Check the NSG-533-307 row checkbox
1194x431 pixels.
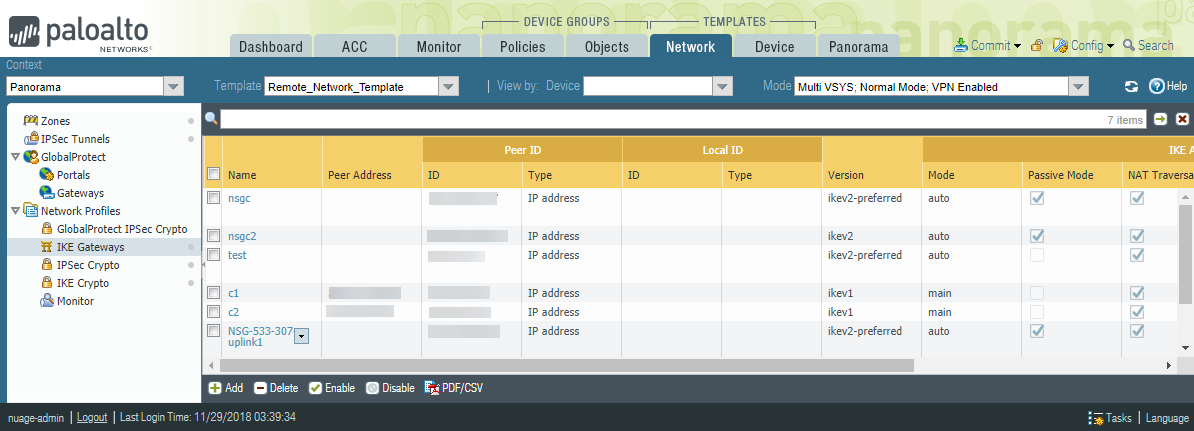pos(214,331)
